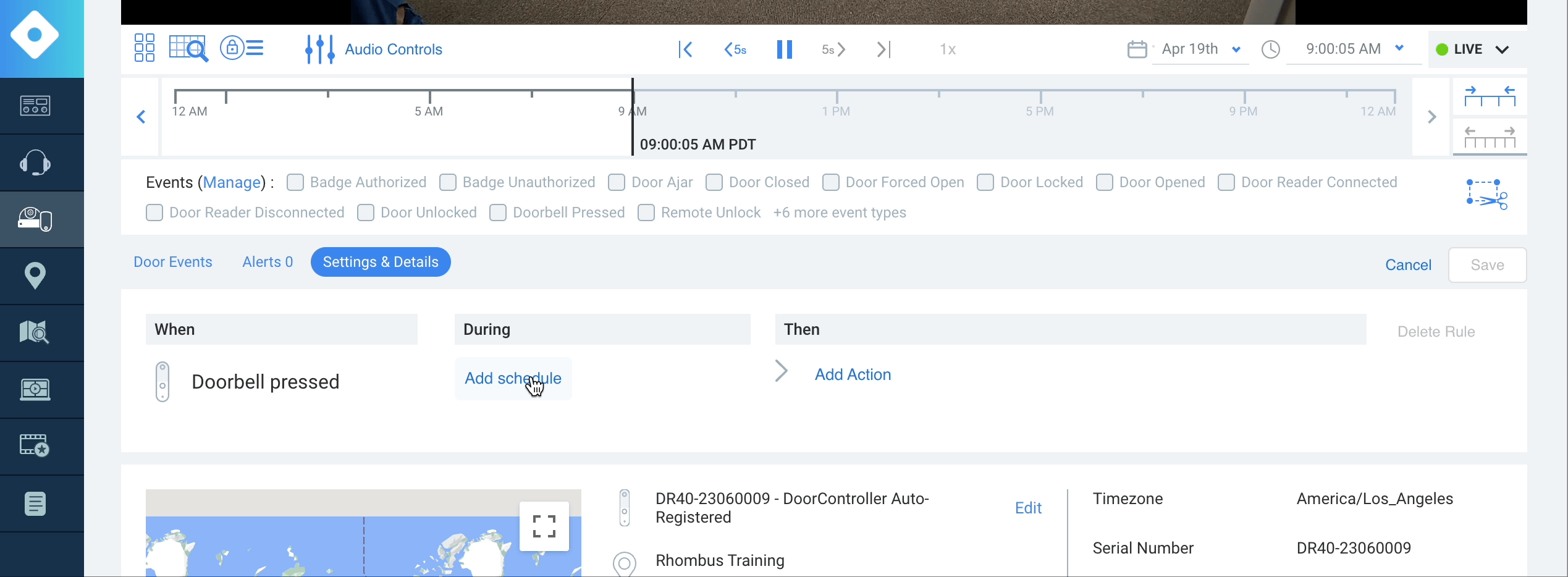Open the location pin sidebar icon
This screenshot has width=1568, height=577.
click(x=35, y=276)
